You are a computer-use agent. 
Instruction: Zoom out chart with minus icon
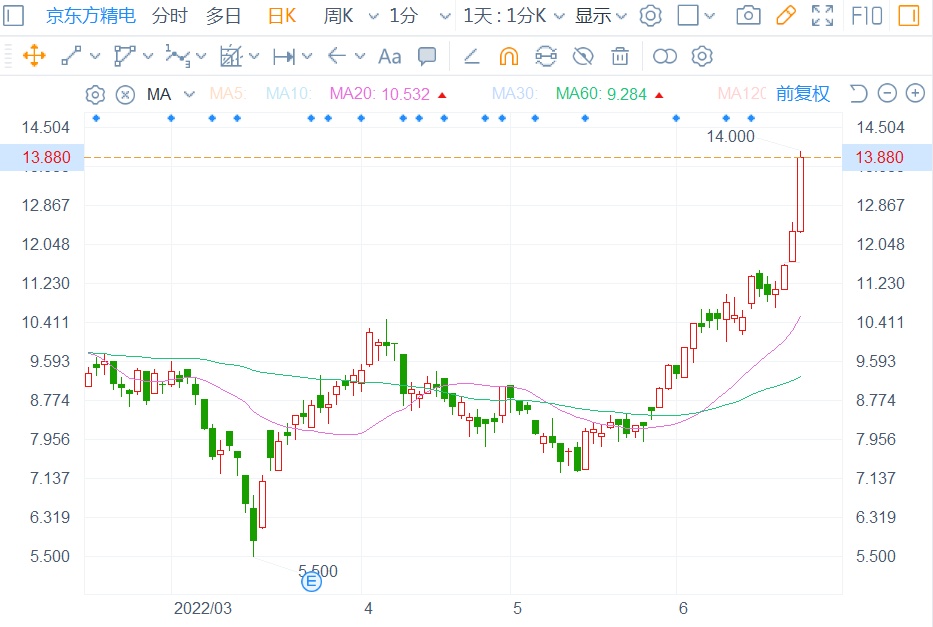point(887,94)
